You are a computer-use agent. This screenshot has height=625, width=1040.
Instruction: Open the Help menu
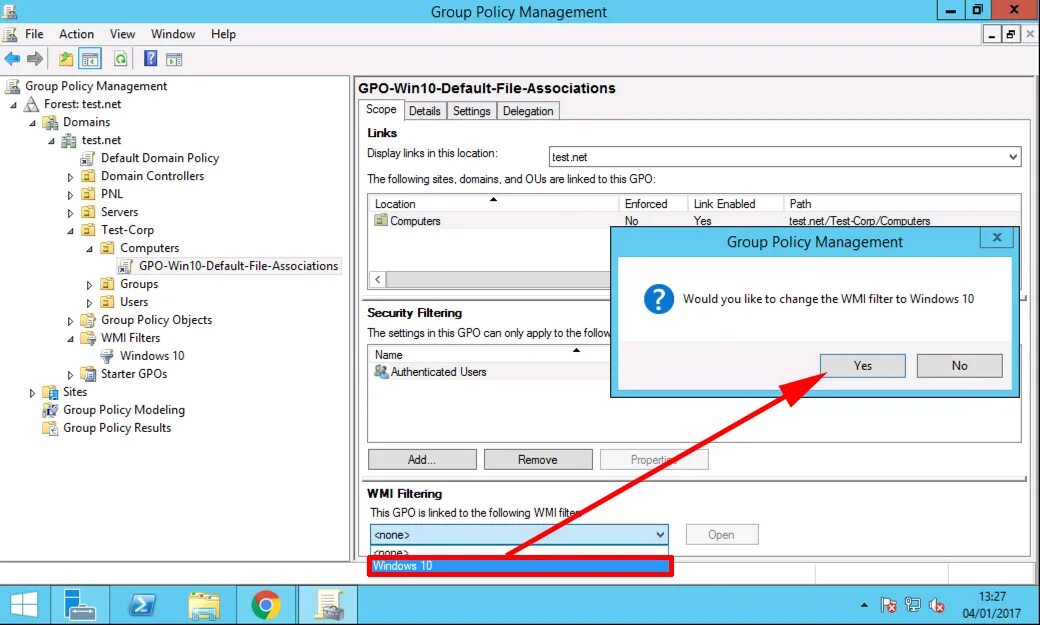pyautogui.click(x=223, y=34)
